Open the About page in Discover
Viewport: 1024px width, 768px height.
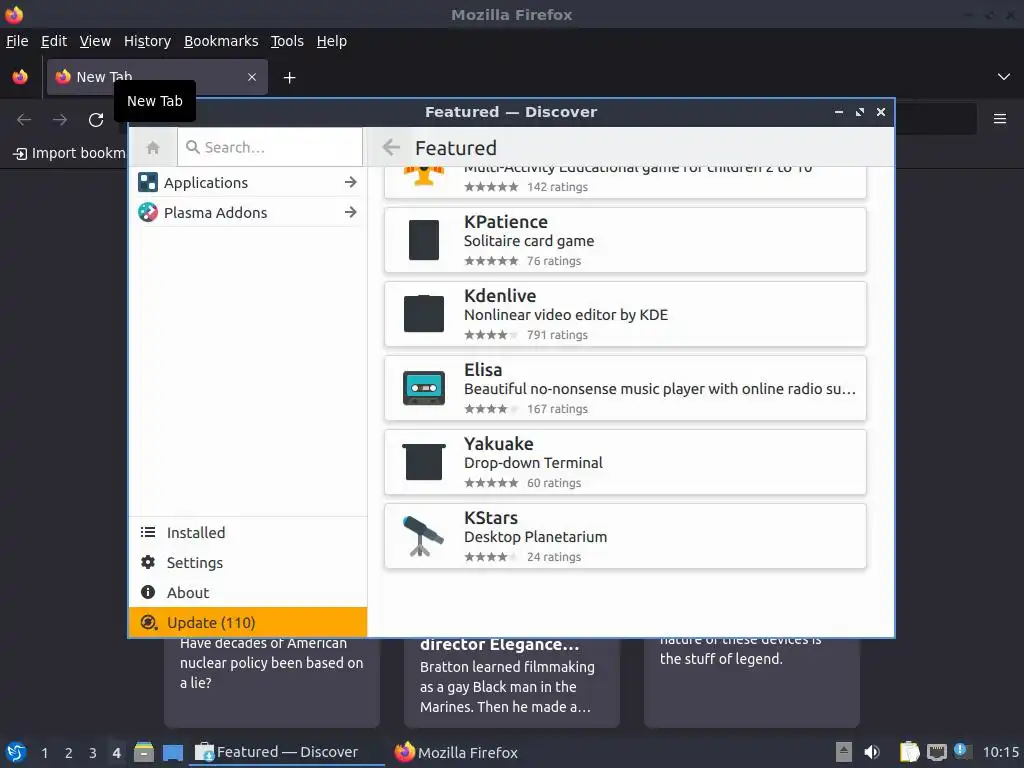(248, 592)
